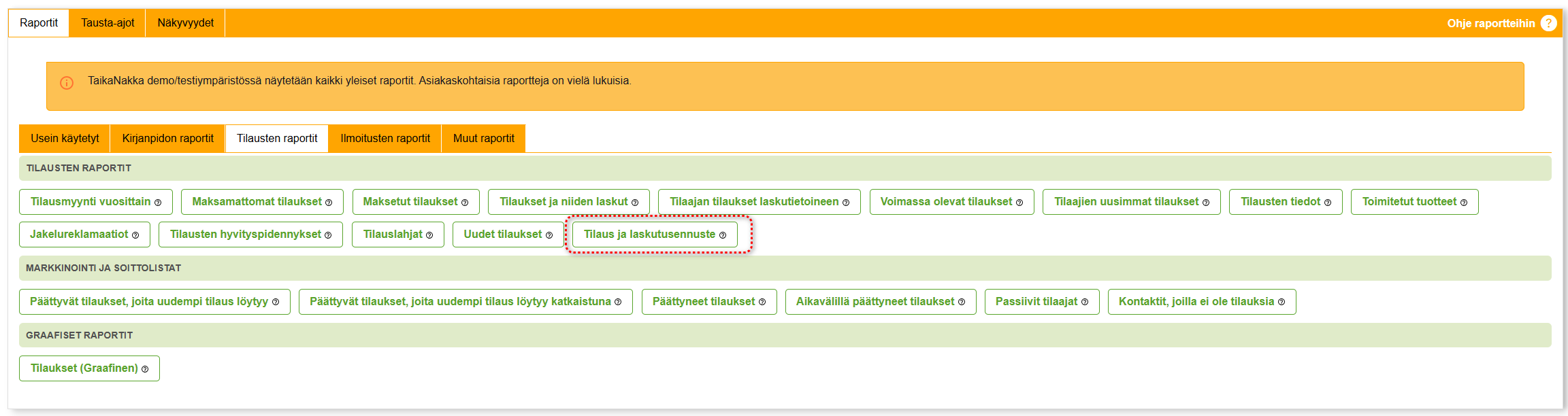Open Tilaajan tilaukset laskutietoineen report
The width and height of the screenshot is (1568, 416).
click(759, 202)
